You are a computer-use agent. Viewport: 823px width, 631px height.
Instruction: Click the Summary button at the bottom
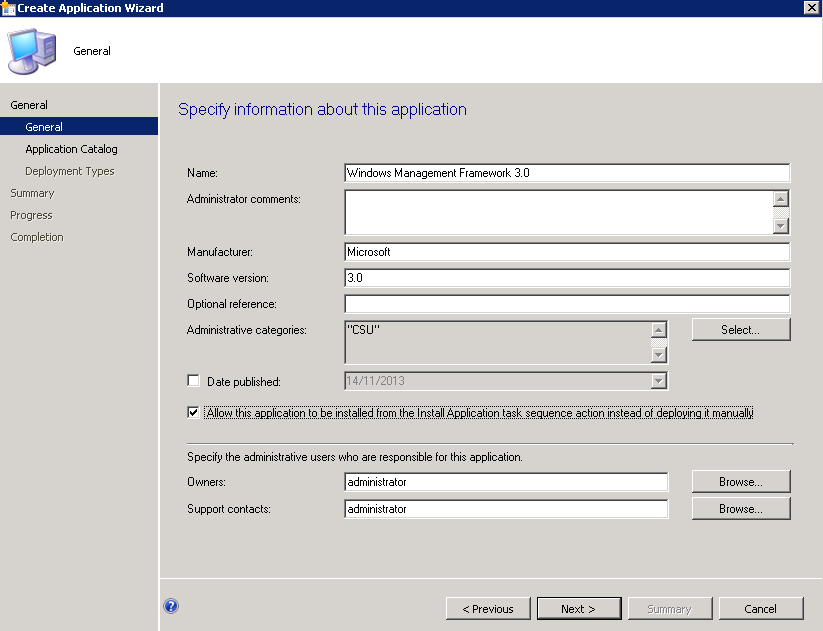pyautogui.click(x=670, y=609)
